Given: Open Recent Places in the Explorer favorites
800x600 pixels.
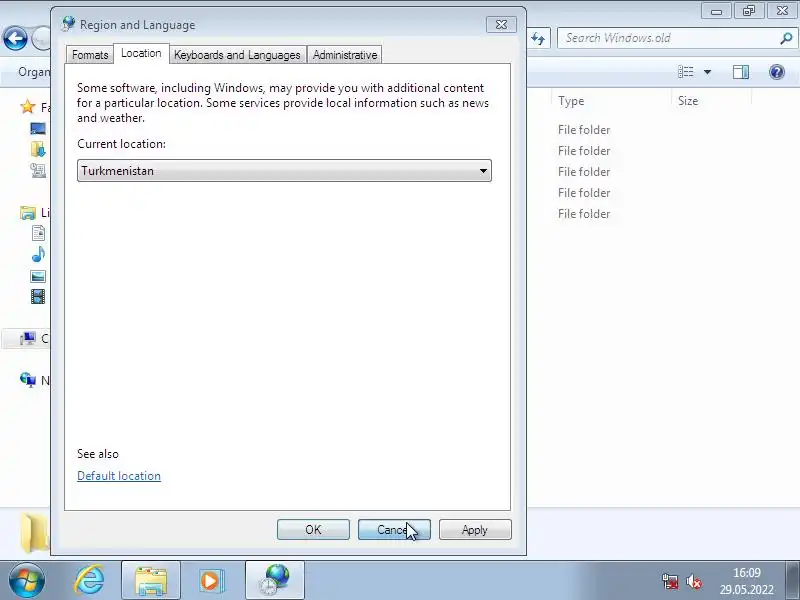Looking at the screenshot, I should [38, 170].
